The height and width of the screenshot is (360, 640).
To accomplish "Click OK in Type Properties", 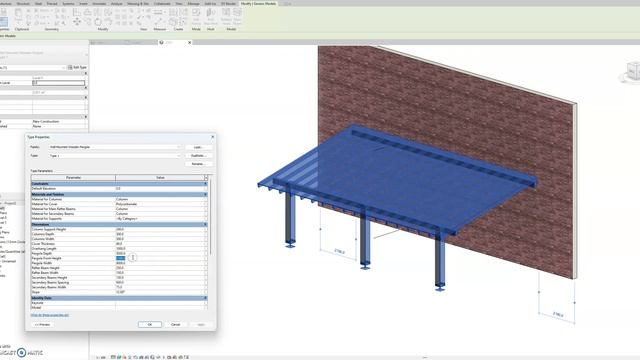I will pyautogui.click(x=150, y=324).
